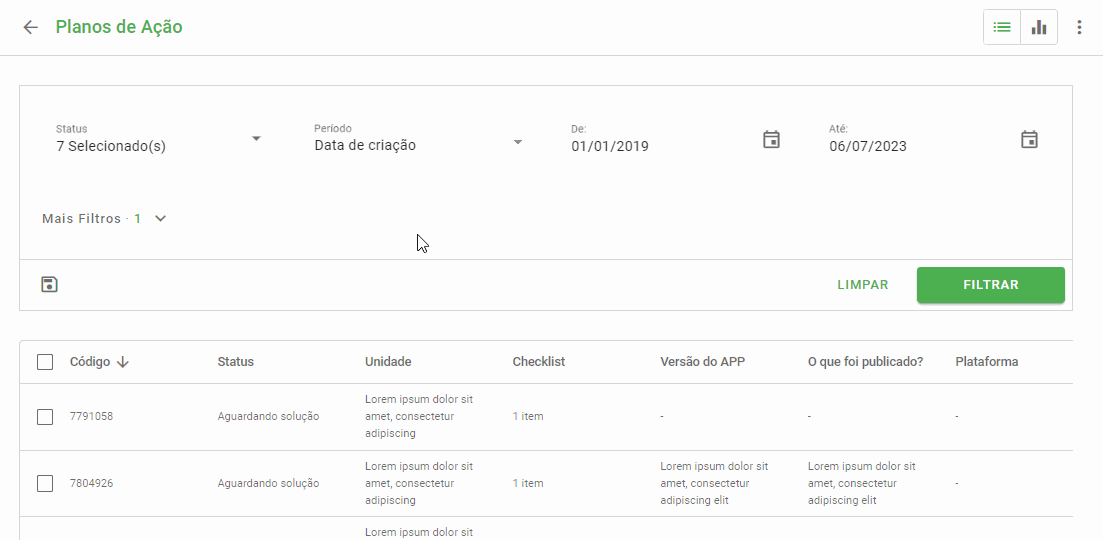The height and width of the screenshot is (540, 1103).
Task: Click the code 7804926 cell
Action: coord(91,483)
